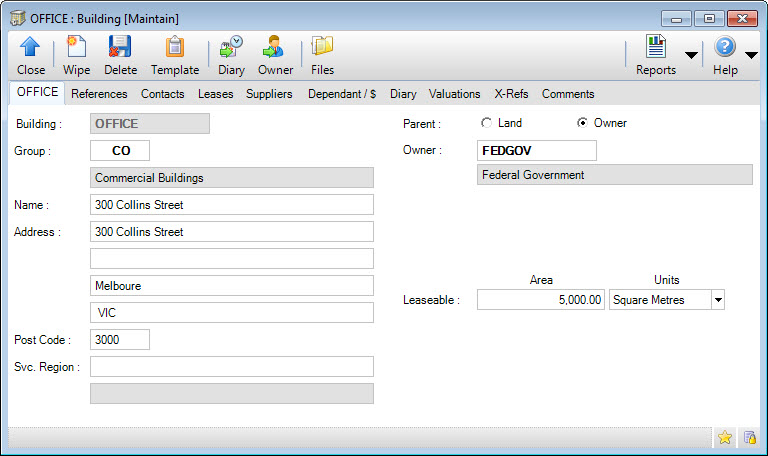Open the Dependant / $ tab
The width and height of the screenshot is (768, 456).
[x=342, y=94]
